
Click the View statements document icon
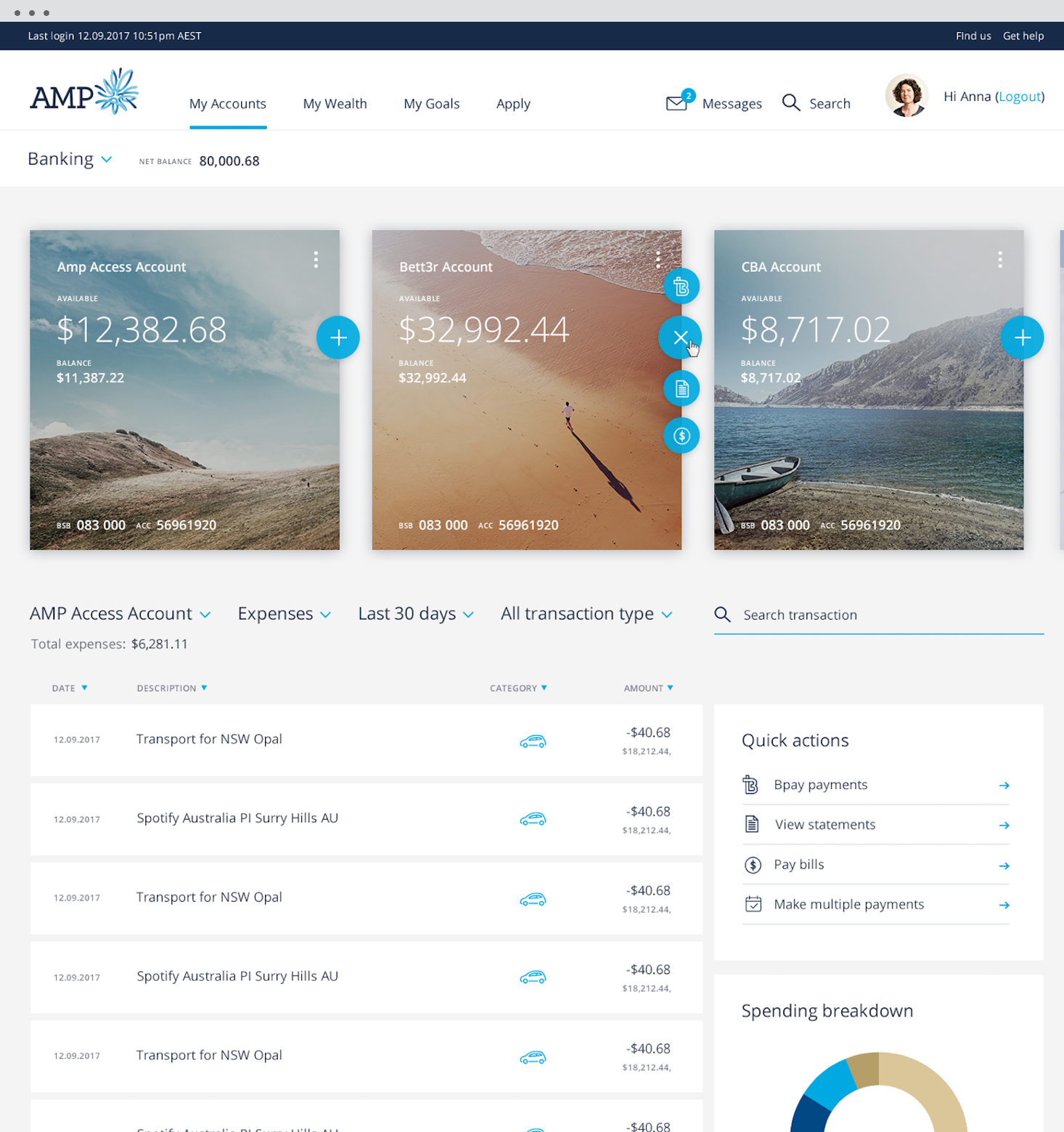pos(752,824)
